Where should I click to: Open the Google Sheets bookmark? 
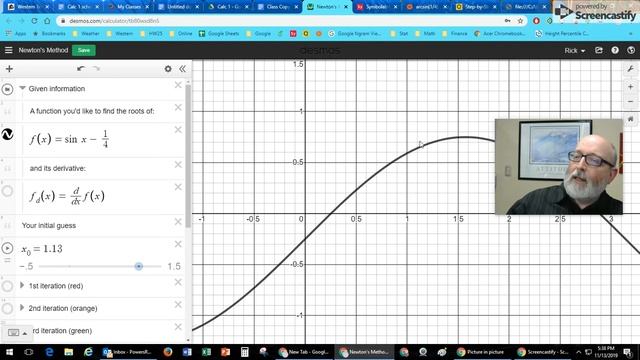click(x=219, y=33)
